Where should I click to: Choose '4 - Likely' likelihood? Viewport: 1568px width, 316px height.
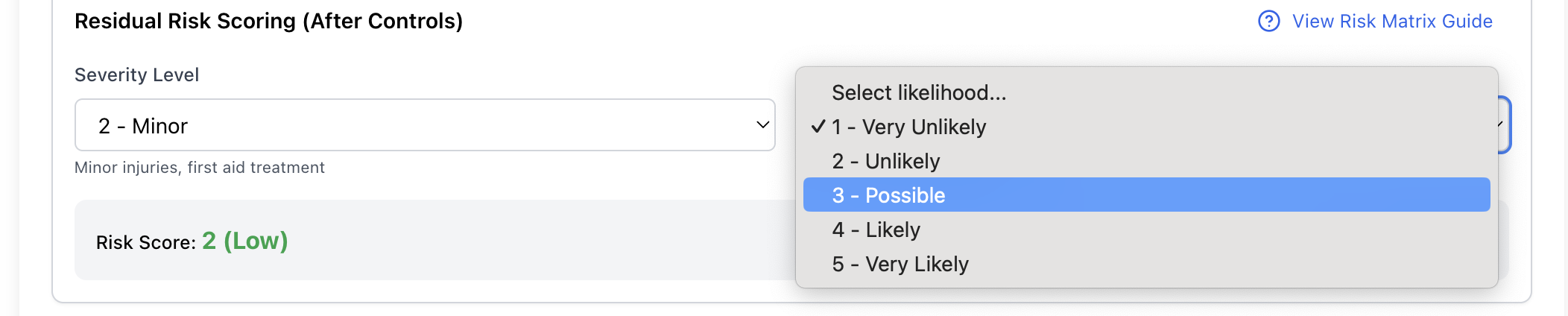(x=876, y=230)
